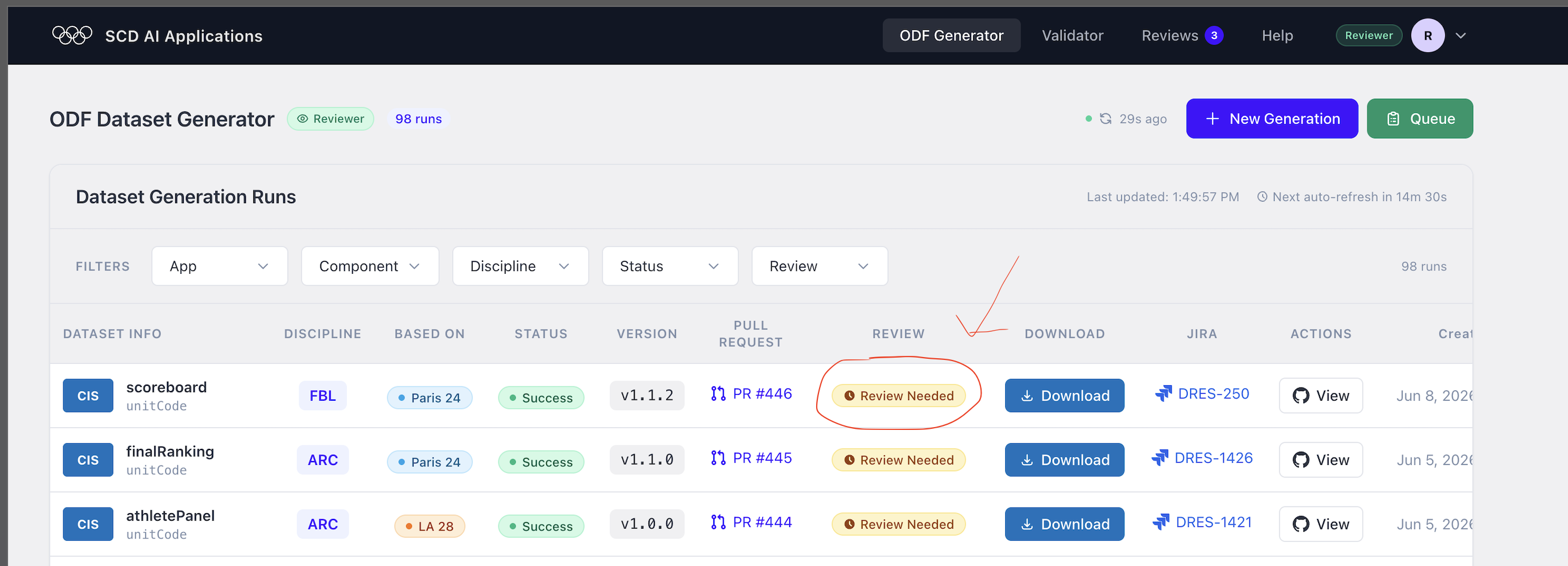The image size is (1568, 566).
Task: Click the clock icon beside next auto-refresh
Action: (1262, 196)
